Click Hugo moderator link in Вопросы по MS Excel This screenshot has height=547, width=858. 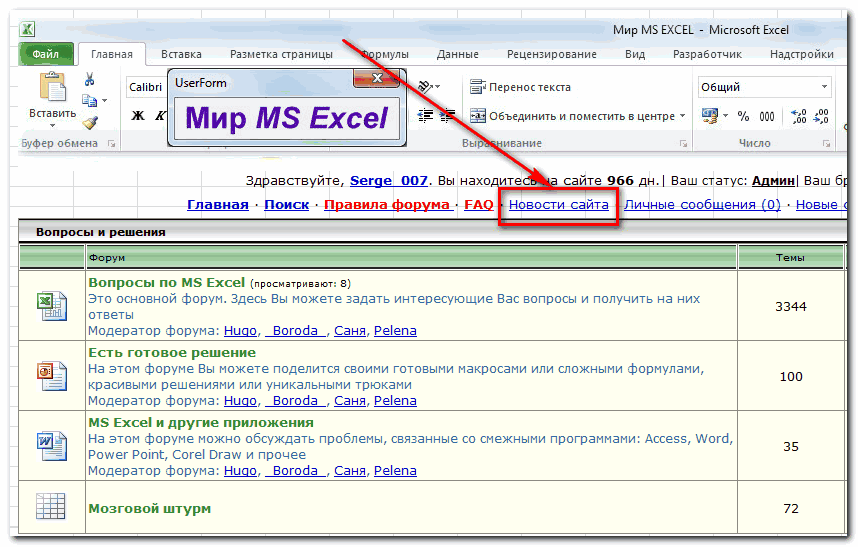point(240,331)
